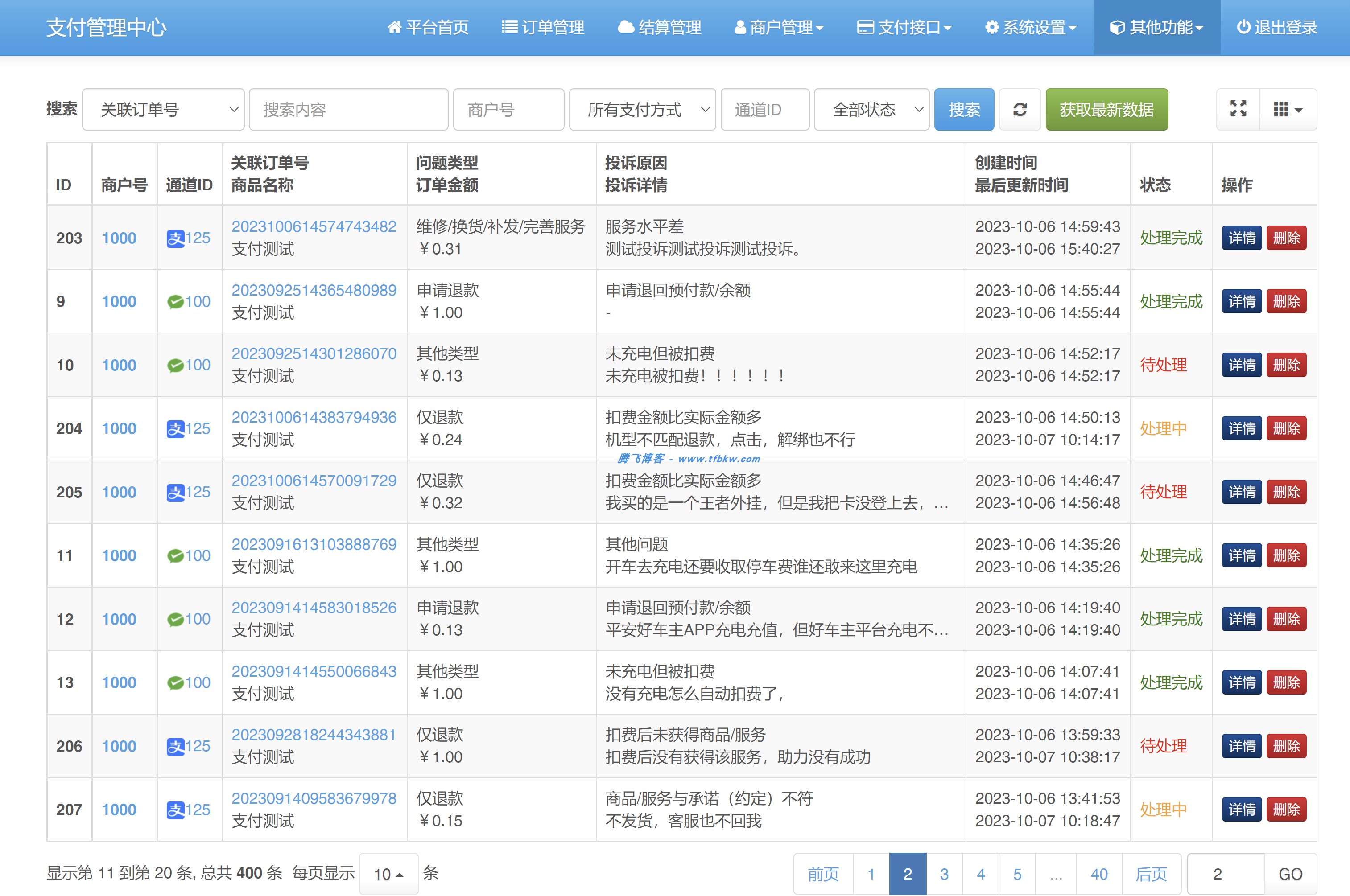Image resolution: width=1350 pixels, height=896 pixels.
Task: Open the 关联订单号 search field dropdown
Action: click(x=164, y=109)
